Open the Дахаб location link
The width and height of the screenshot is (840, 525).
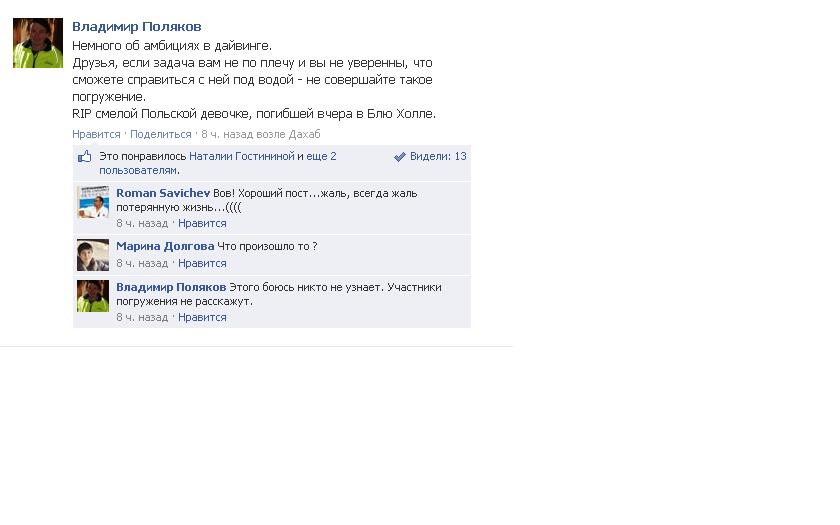pyautogui.click(x=304, y=134)
